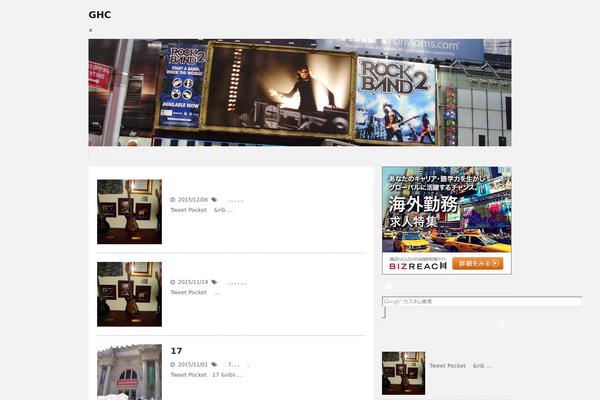
Task: Open the post titled 17
Action: [176, 351]
